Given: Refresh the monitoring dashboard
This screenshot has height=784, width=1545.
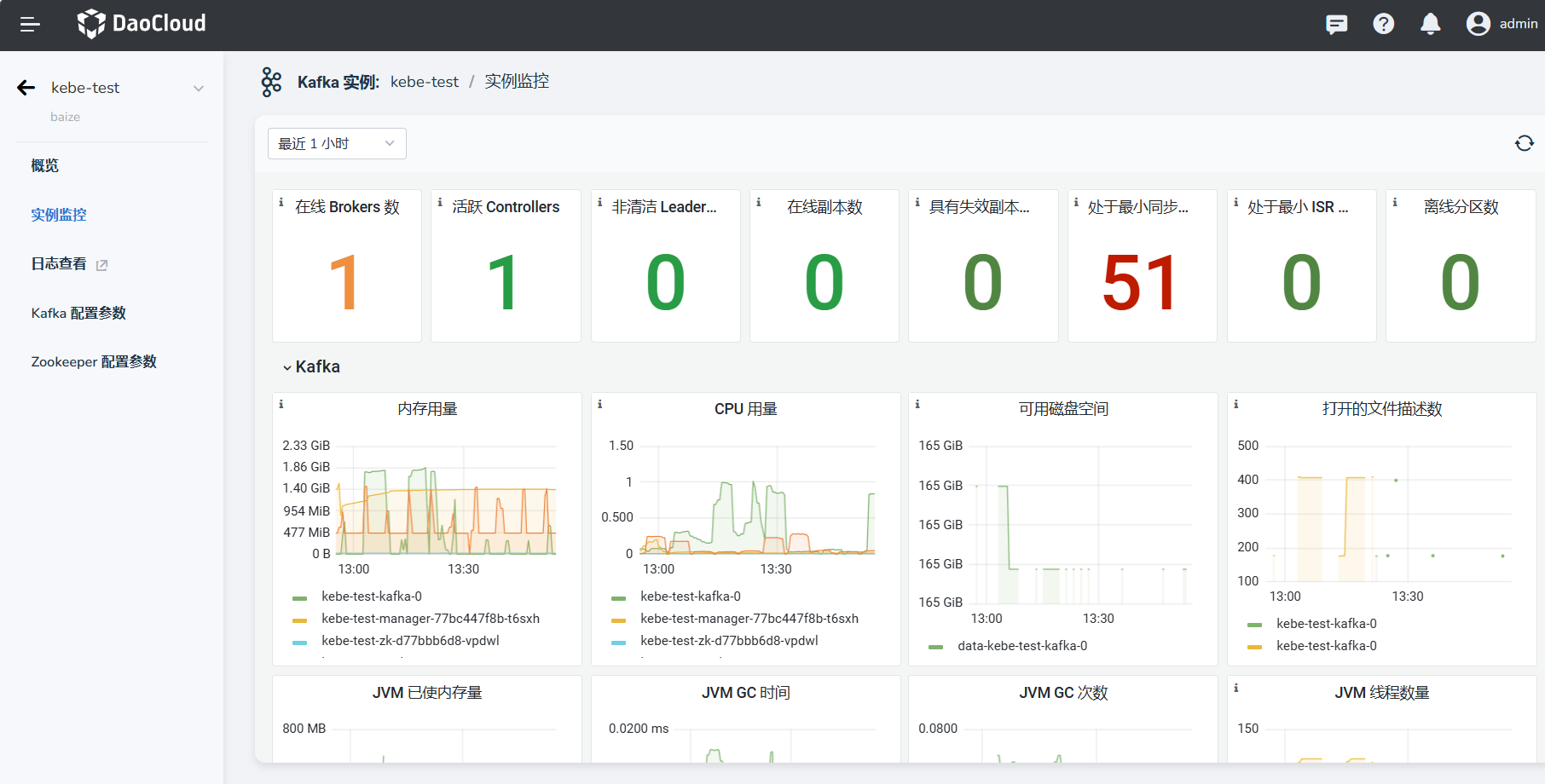Looking at the screenshot, I should pos(1524,143).
